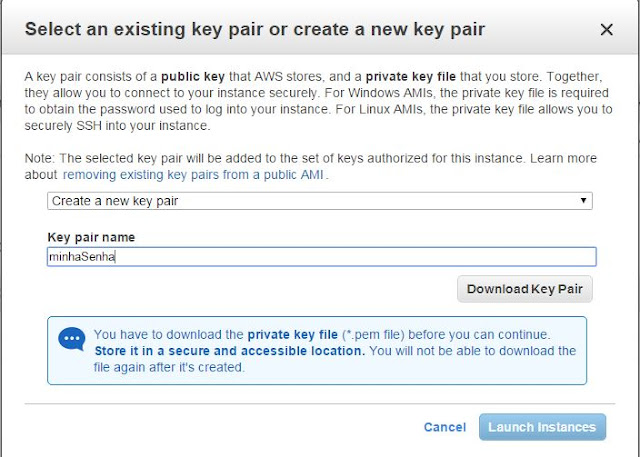
Task: Click the key pair selector's dropdown arrow
Action: coord(584,201)
